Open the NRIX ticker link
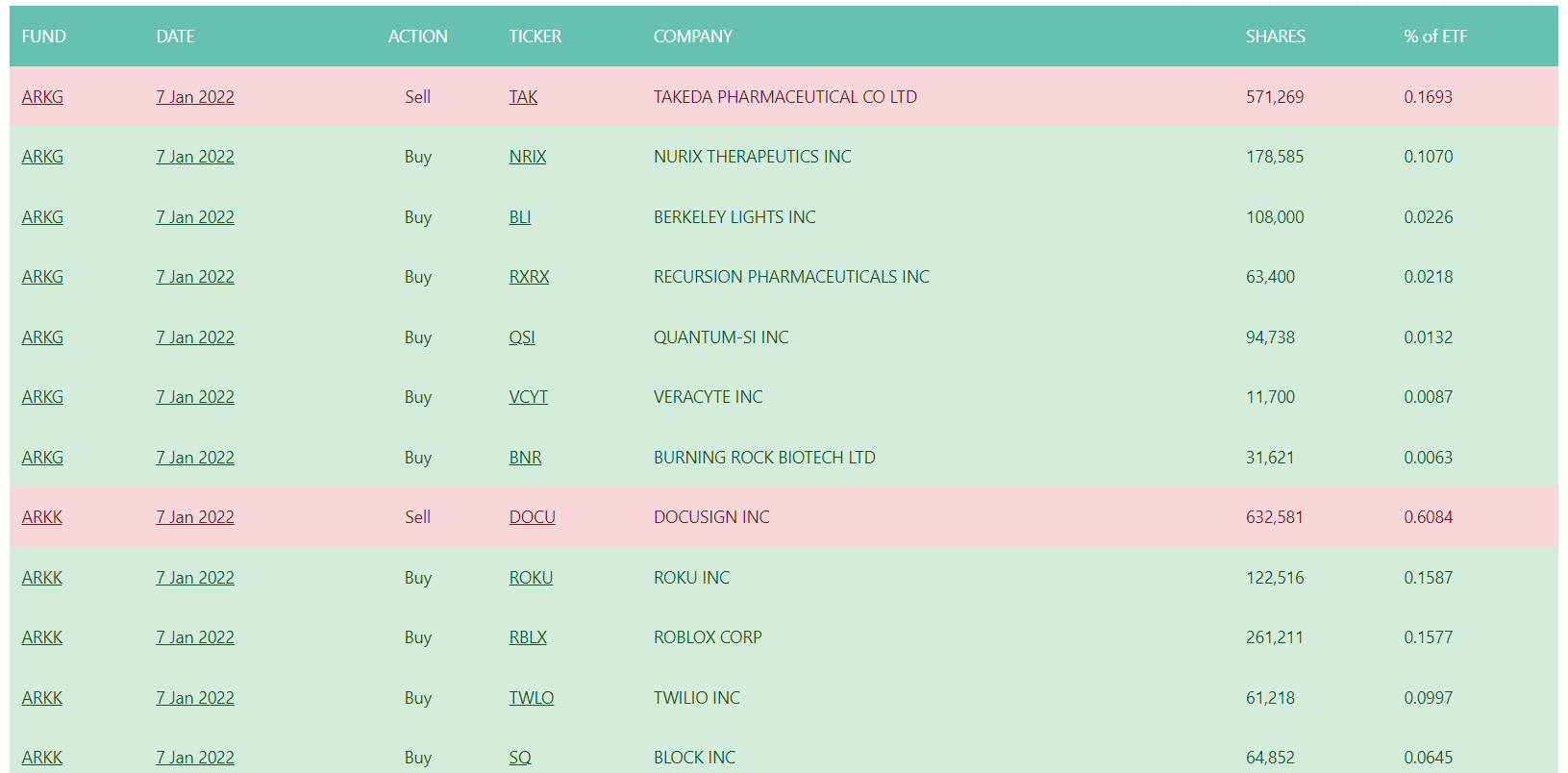The width and height of the screenshot is (1568, 773). tap(528, 157)
